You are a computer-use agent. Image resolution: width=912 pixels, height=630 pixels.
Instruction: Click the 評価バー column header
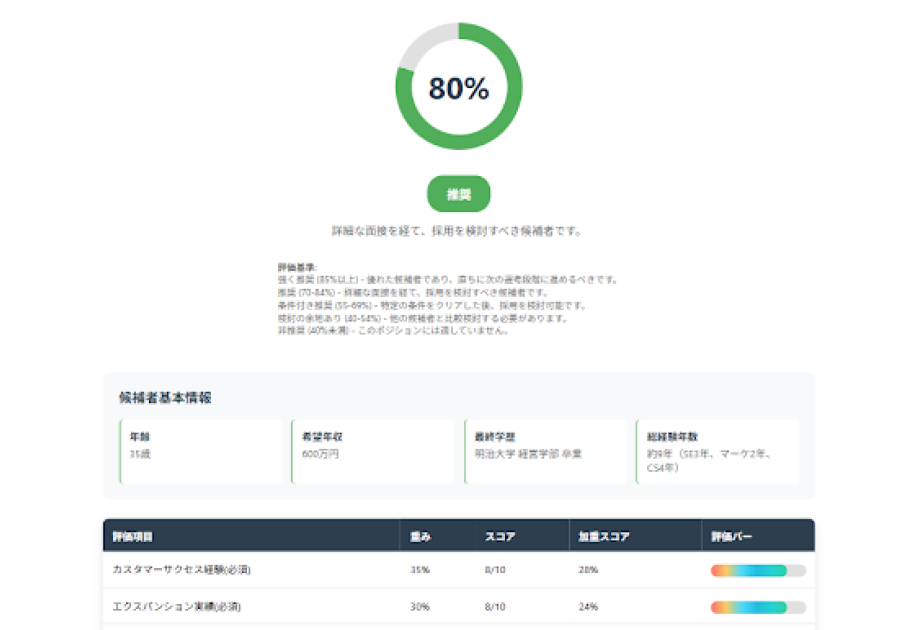(x=731, y=537)
